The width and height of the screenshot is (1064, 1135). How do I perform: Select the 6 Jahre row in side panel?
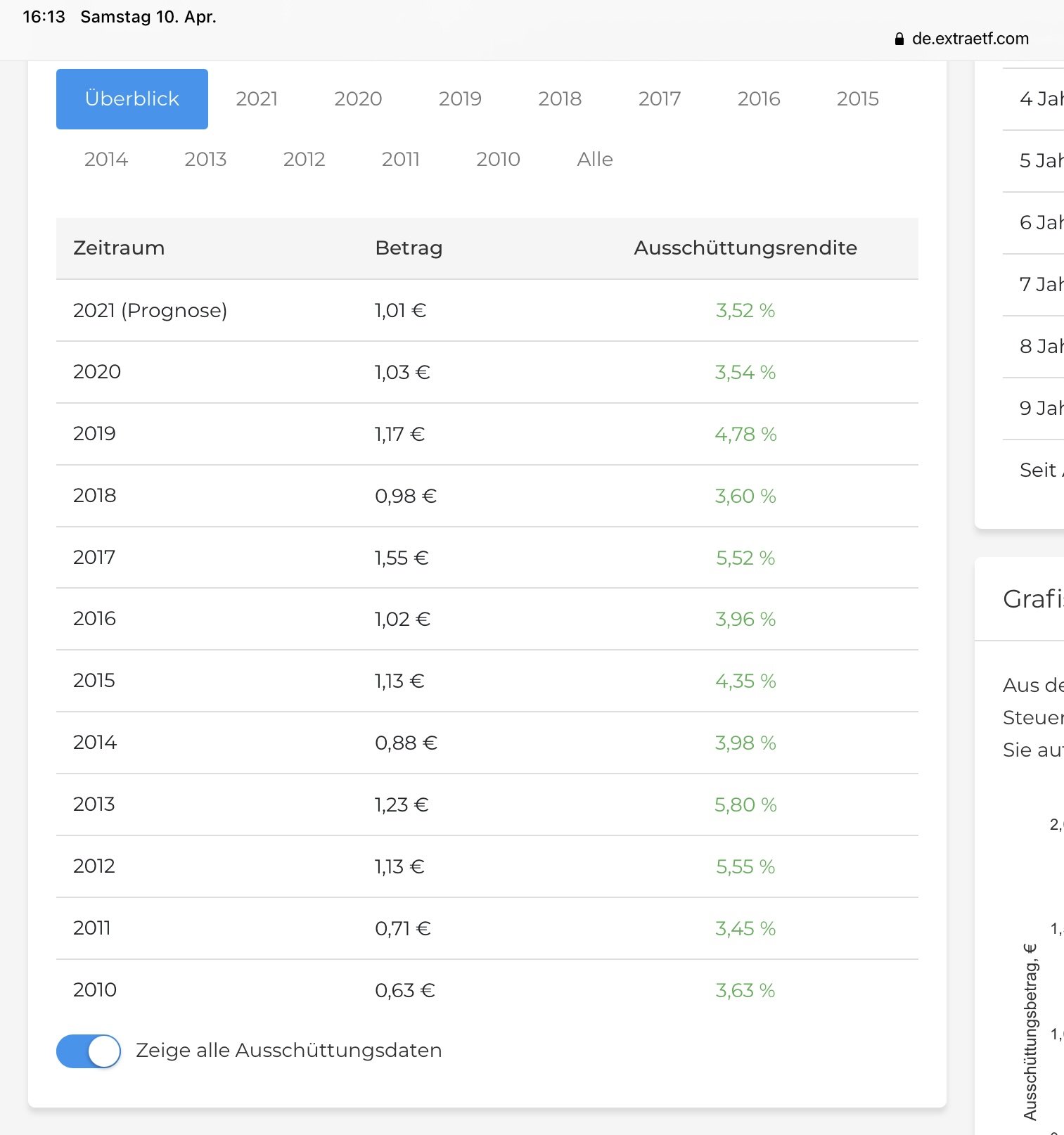coord(1033,223)
